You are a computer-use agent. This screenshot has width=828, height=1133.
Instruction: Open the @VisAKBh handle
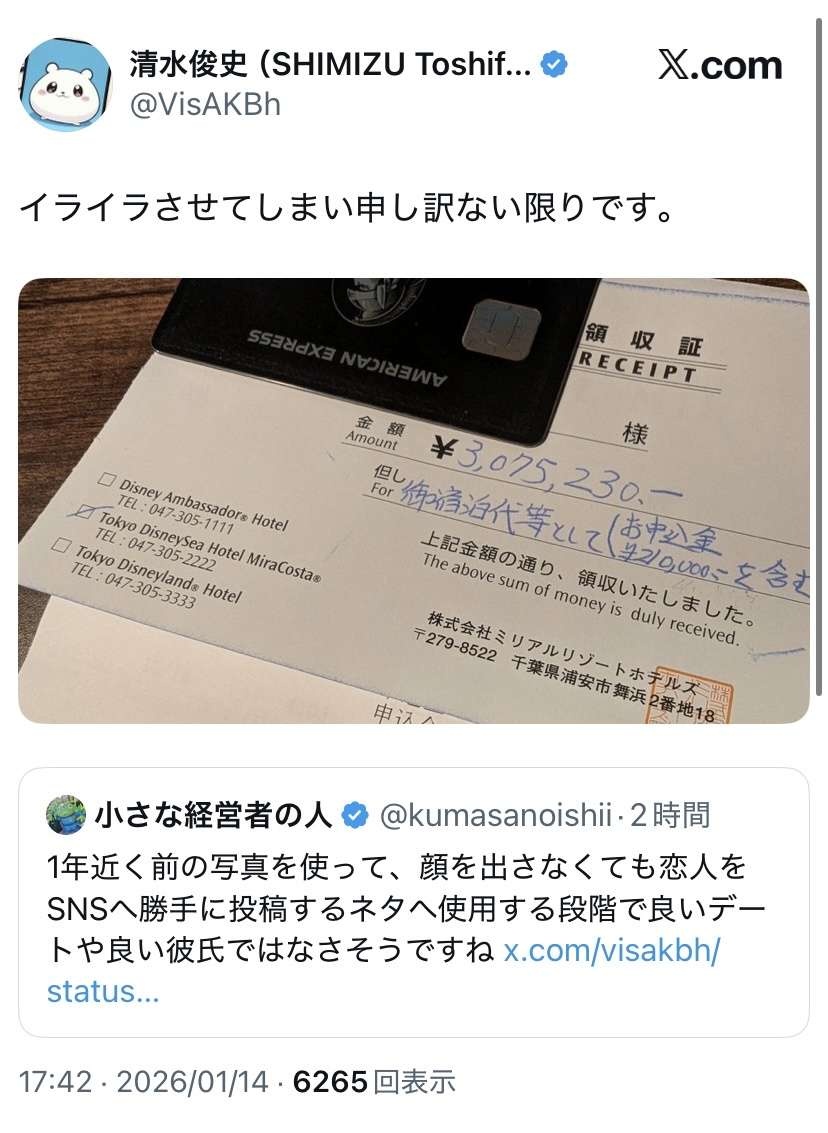point(205,105)
